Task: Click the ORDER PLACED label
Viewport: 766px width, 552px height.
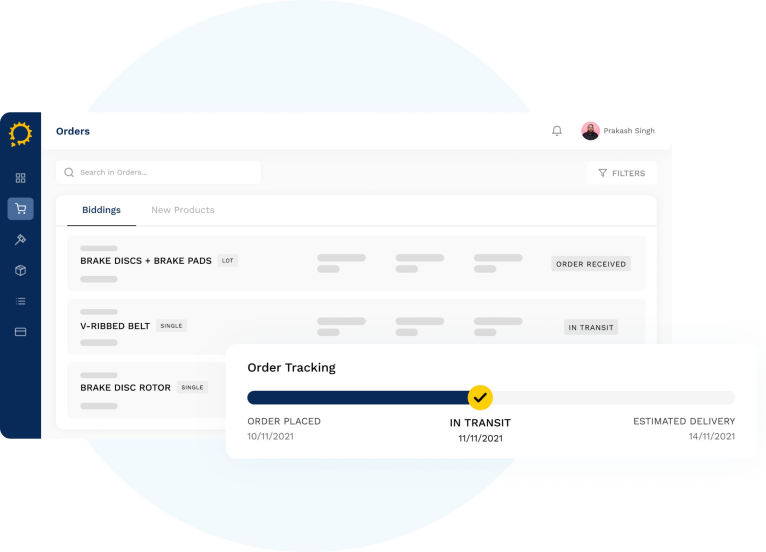Action: [284, 421]
